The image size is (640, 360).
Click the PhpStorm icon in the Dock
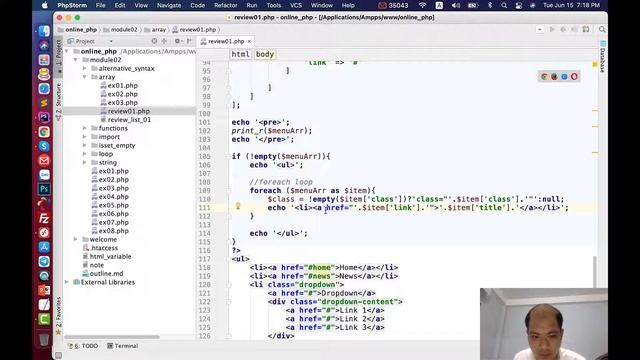coord(44,117)
